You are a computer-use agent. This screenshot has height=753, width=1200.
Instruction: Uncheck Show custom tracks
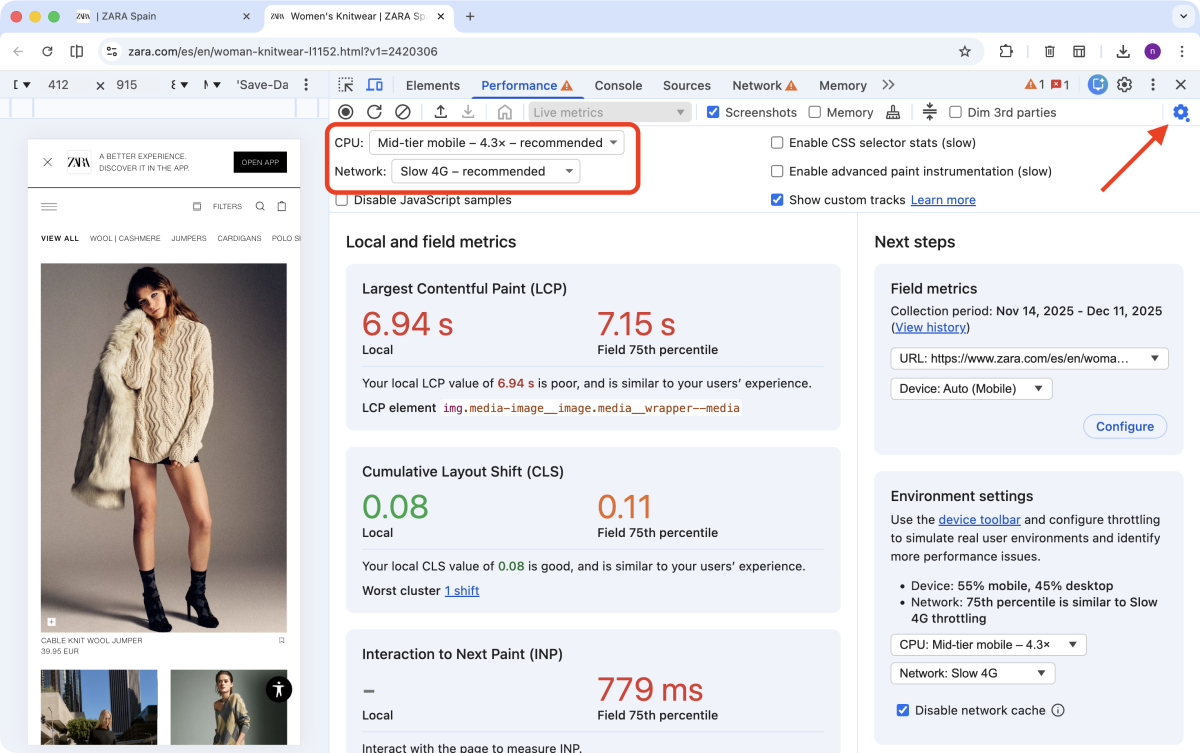point(777,199)
